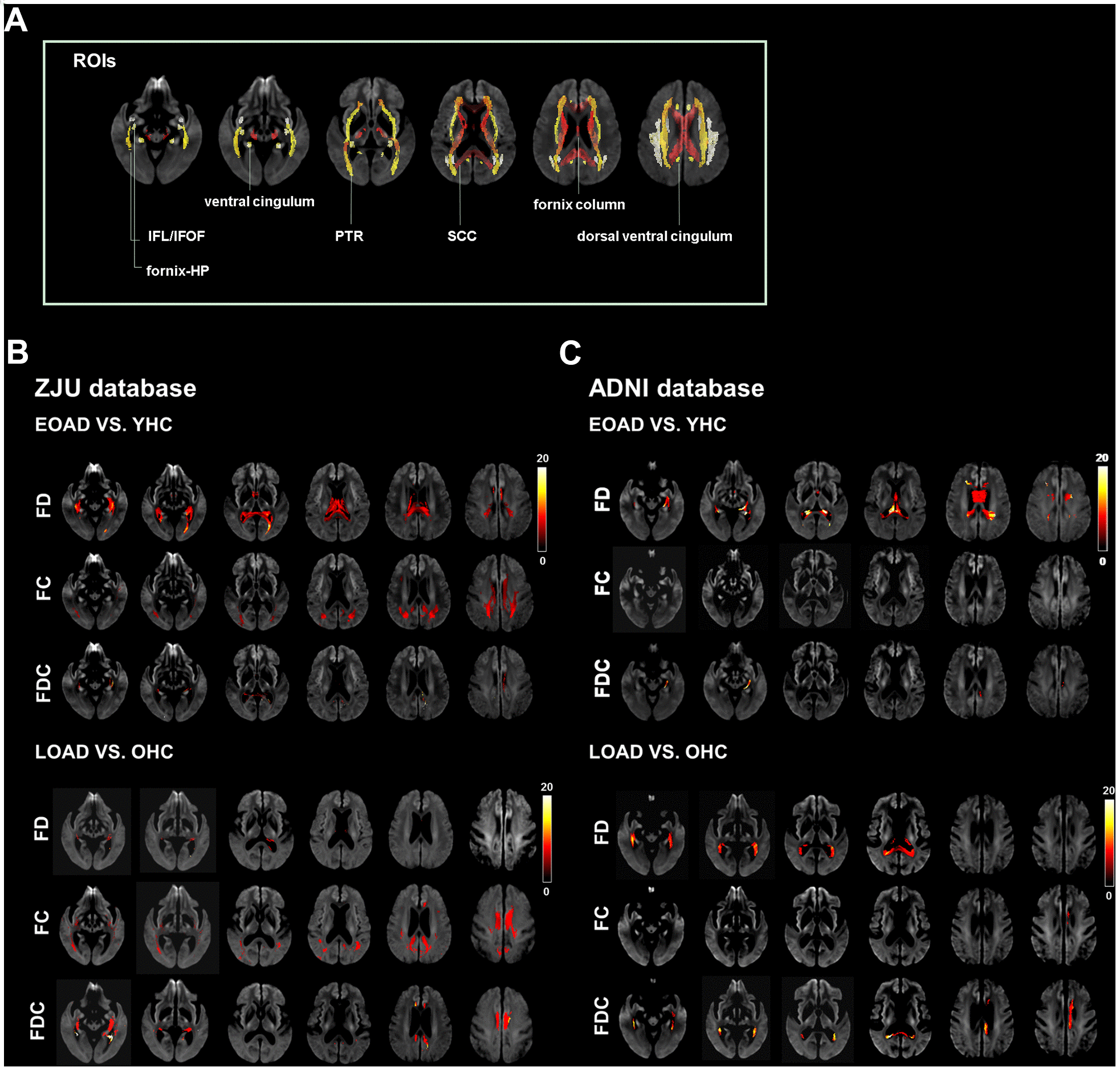The width and height of the screenshot is (1120, 1071).
Task: Click 'LOAD VS. OHC' under ADNI database
Action: point(658,751)
